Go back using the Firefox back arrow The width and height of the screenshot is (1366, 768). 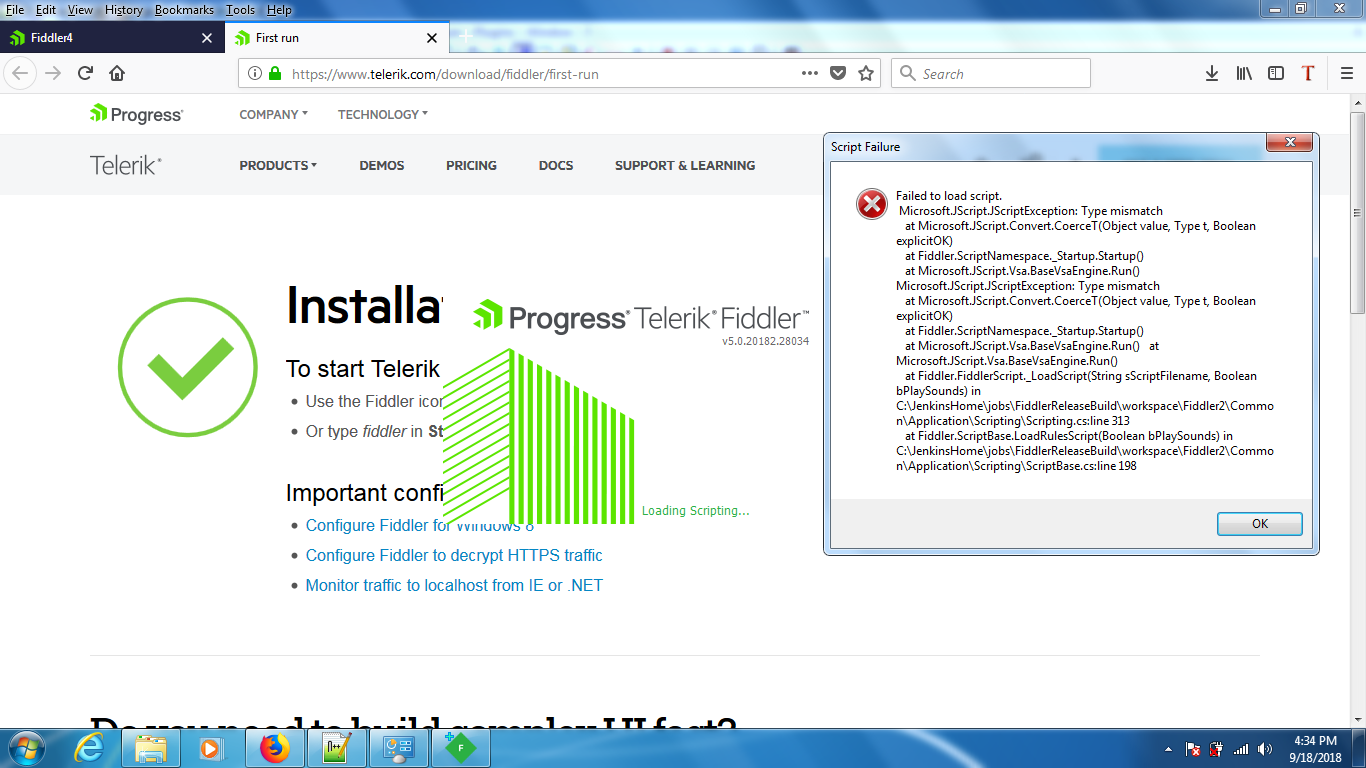click(21, 73)
